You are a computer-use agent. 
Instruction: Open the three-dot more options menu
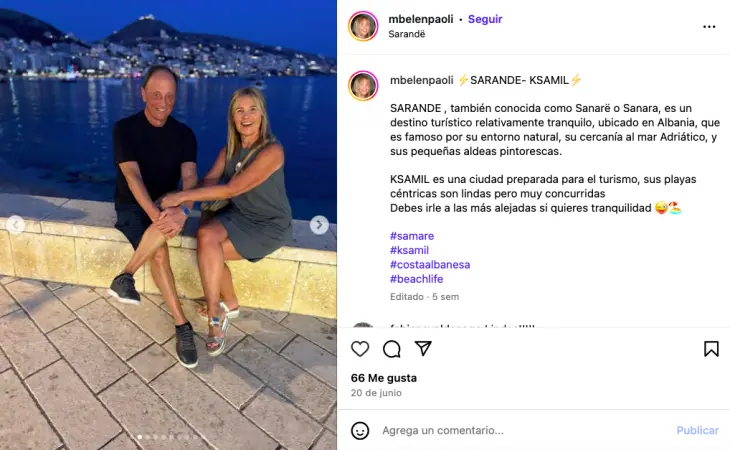coord(709,27)
